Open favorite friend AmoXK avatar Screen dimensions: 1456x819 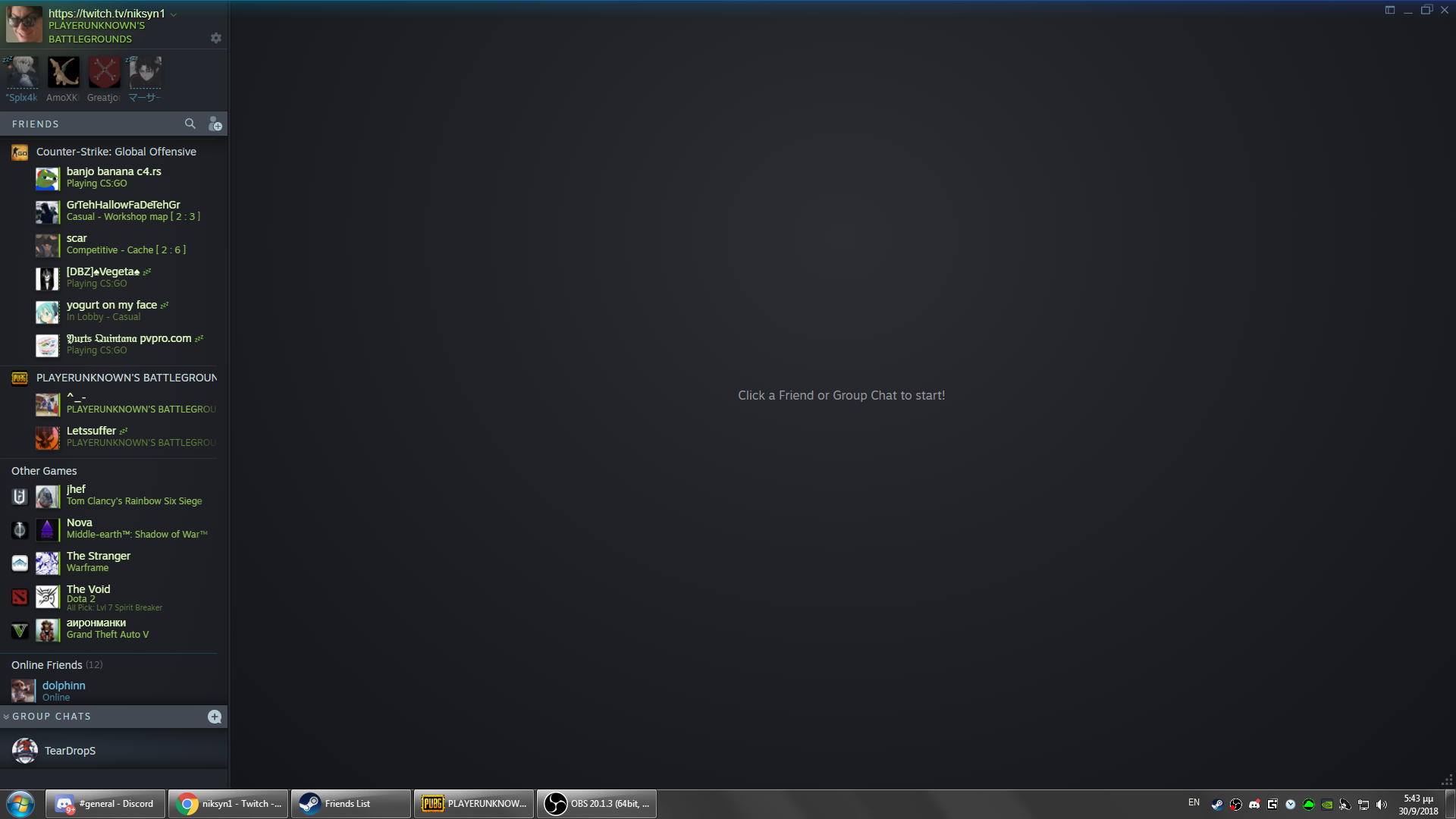point(63,73)
